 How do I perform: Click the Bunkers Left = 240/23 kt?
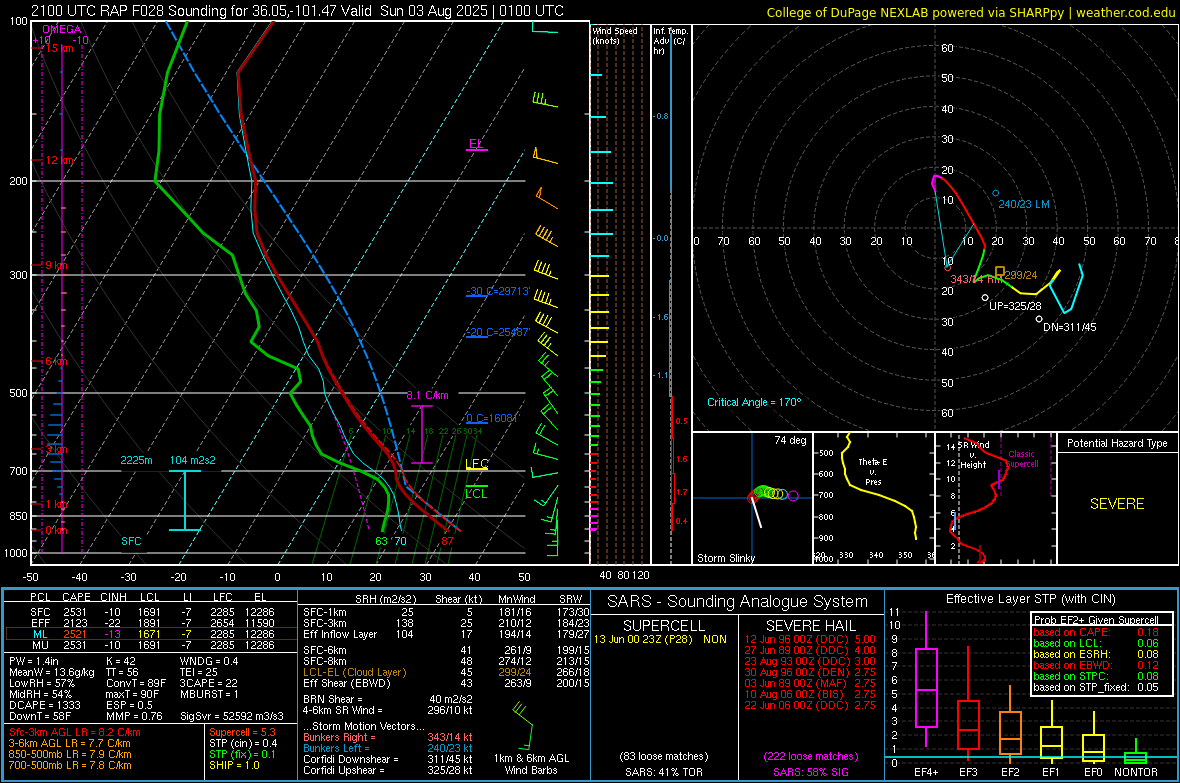388,748
